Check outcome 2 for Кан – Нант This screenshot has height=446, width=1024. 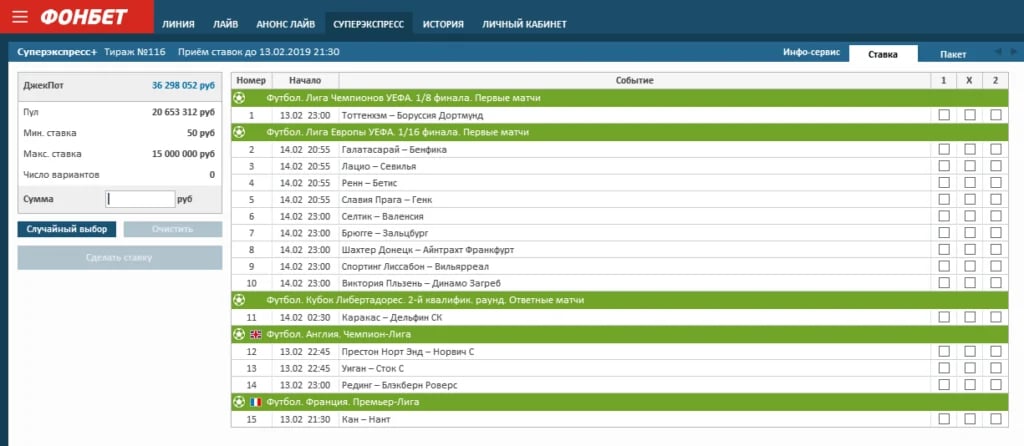click(x=995, y=419)
